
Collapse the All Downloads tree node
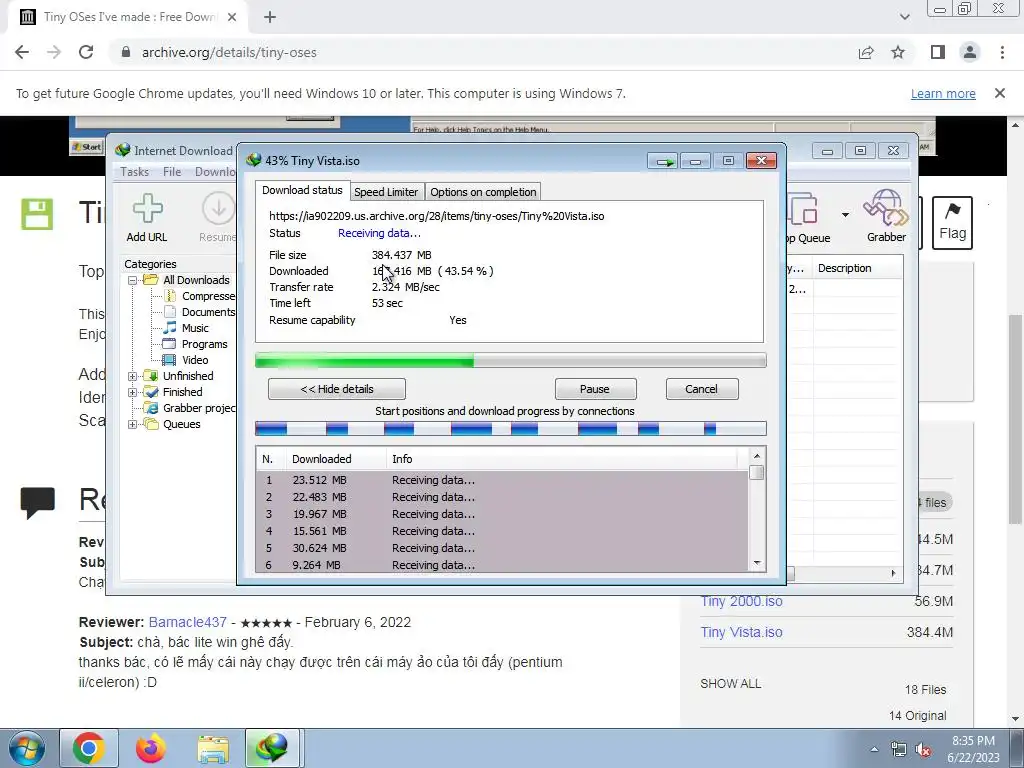[x=133, y=280]
